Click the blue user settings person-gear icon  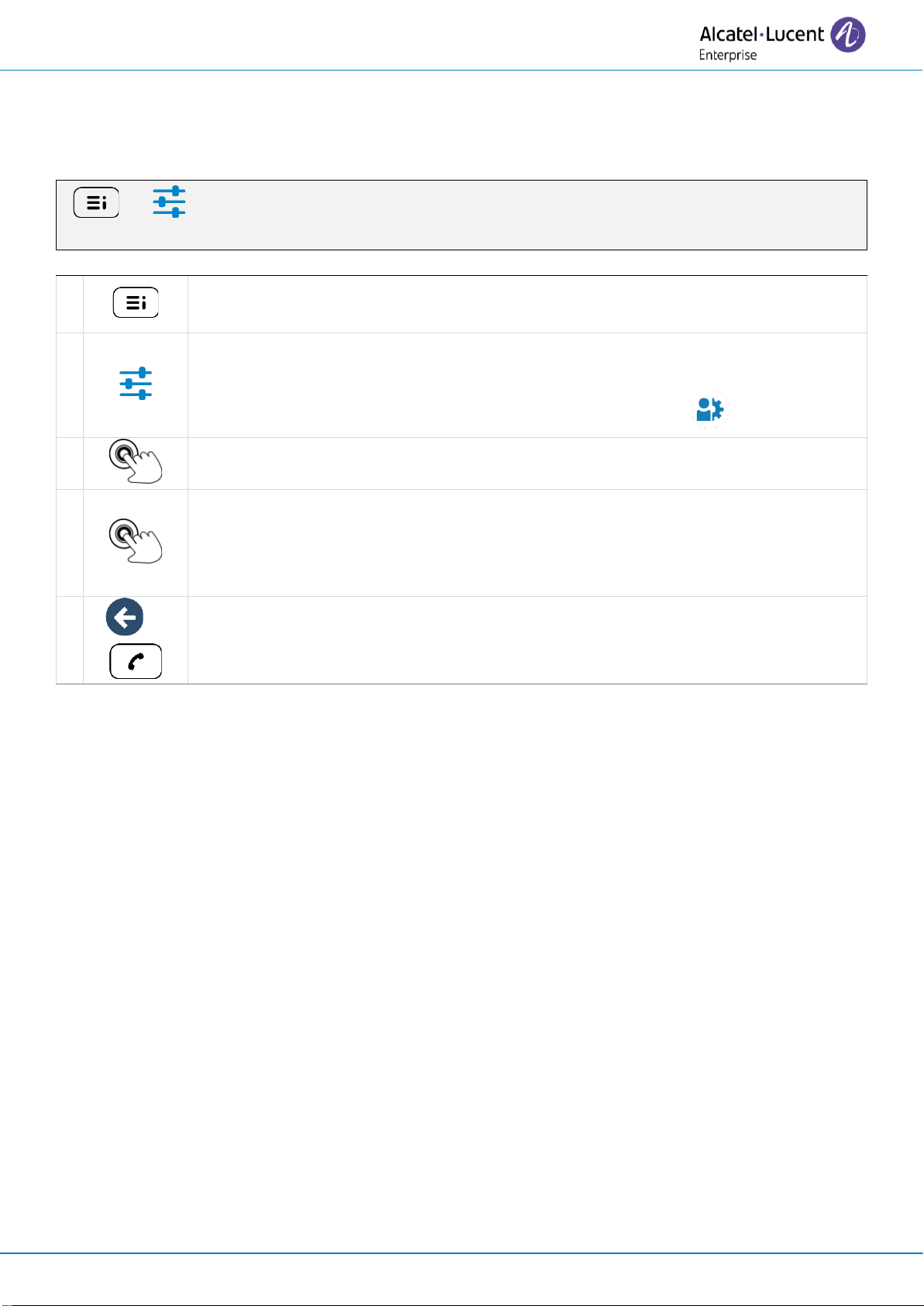tap(710, 410)
